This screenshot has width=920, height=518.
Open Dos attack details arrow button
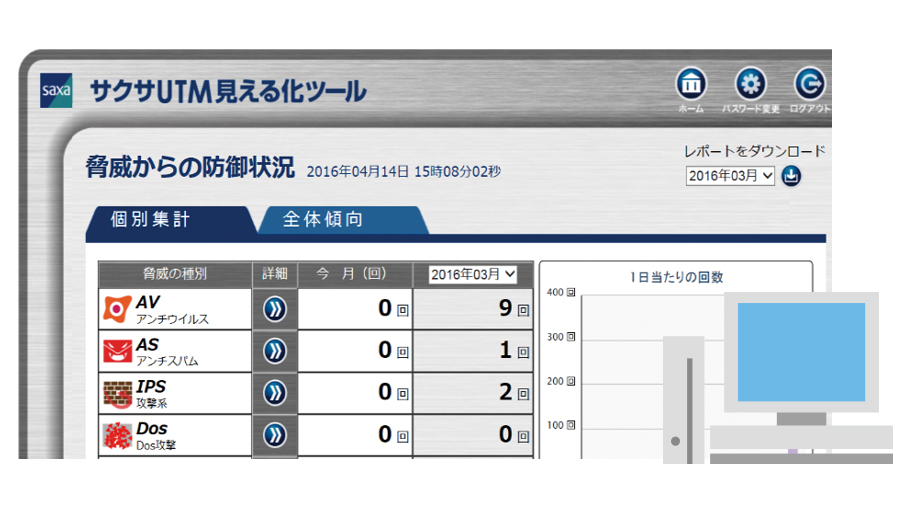click(x=275, y=435)
